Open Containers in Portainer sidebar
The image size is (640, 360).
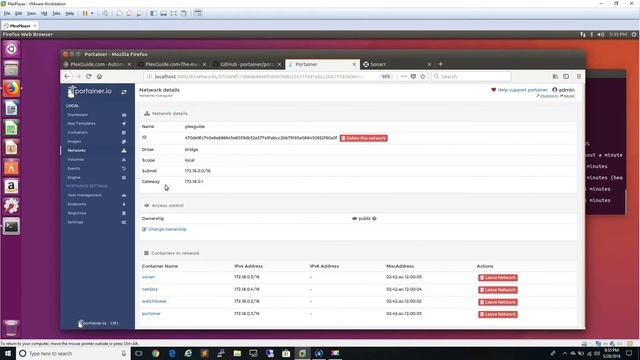coord(78,133)
